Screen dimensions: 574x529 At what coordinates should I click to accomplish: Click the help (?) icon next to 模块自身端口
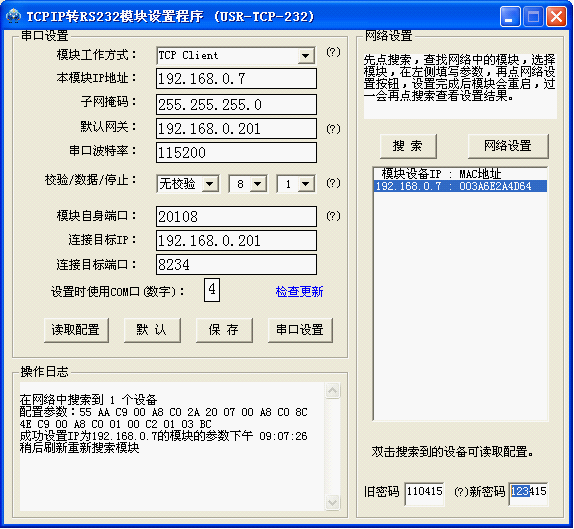point(333,216)
